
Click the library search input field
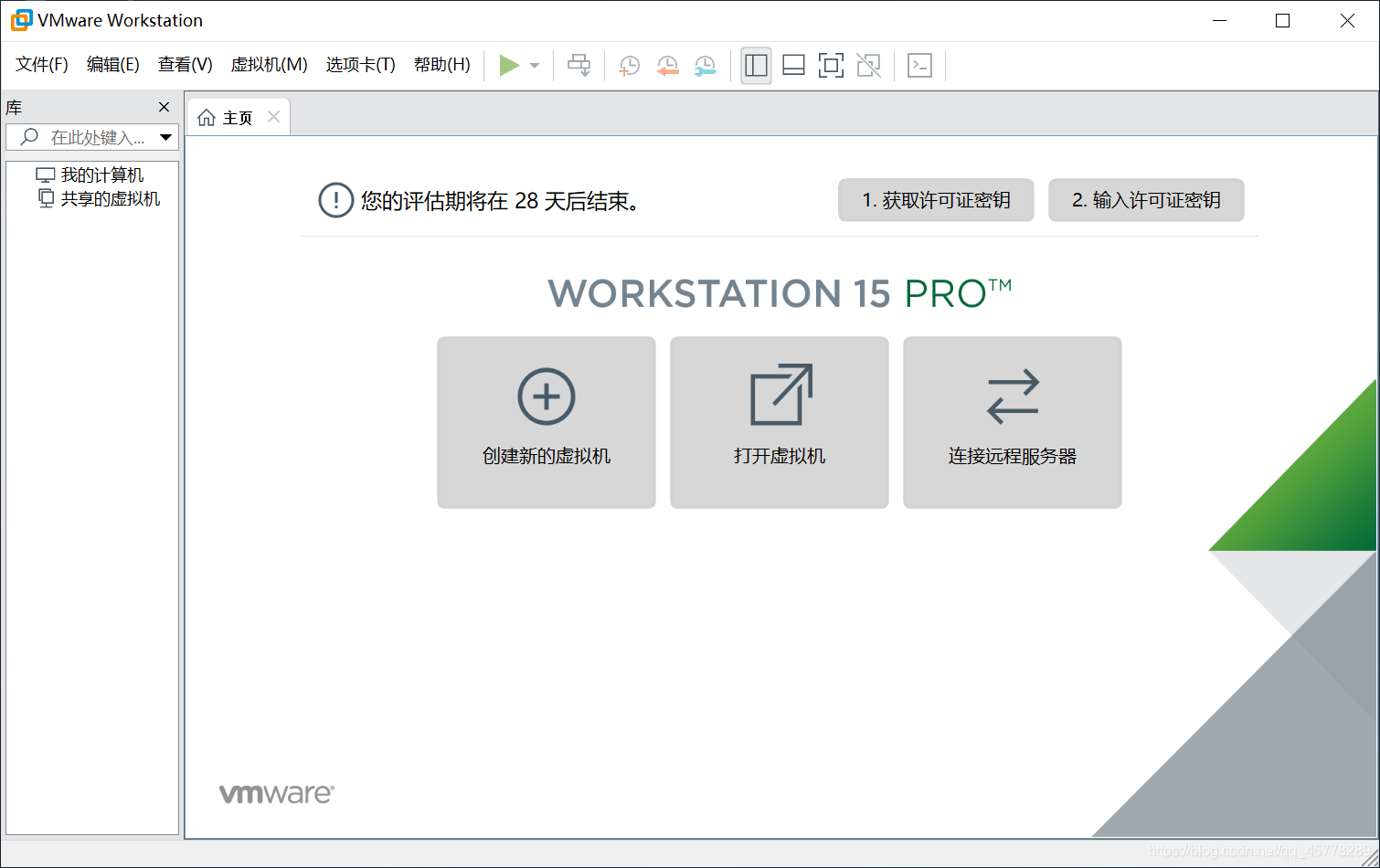tap(91, 137)
